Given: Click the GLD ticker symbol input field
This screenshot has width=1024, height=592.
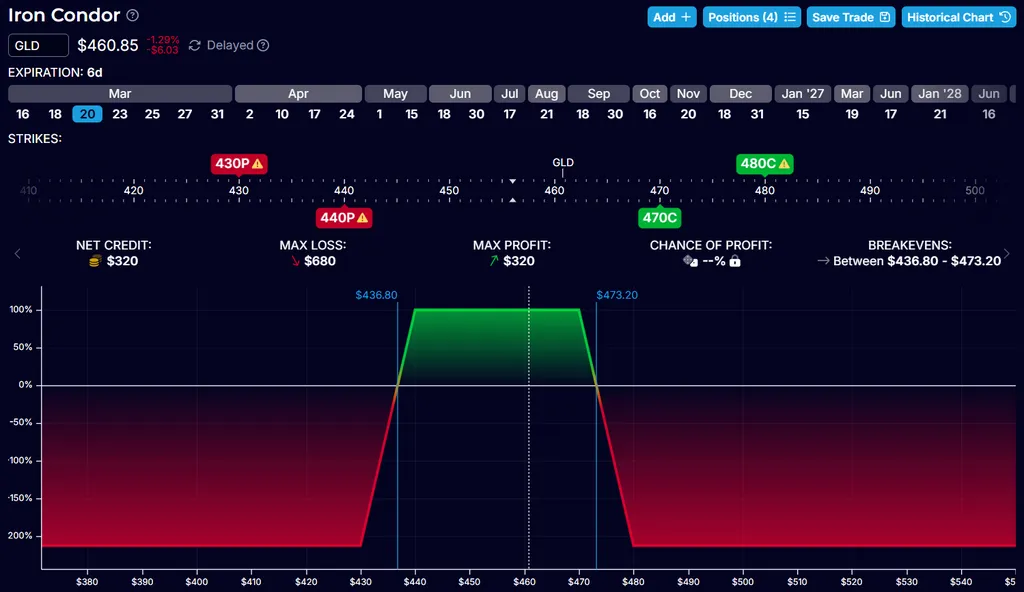Looking at the screenshot, I should (38, 45).
